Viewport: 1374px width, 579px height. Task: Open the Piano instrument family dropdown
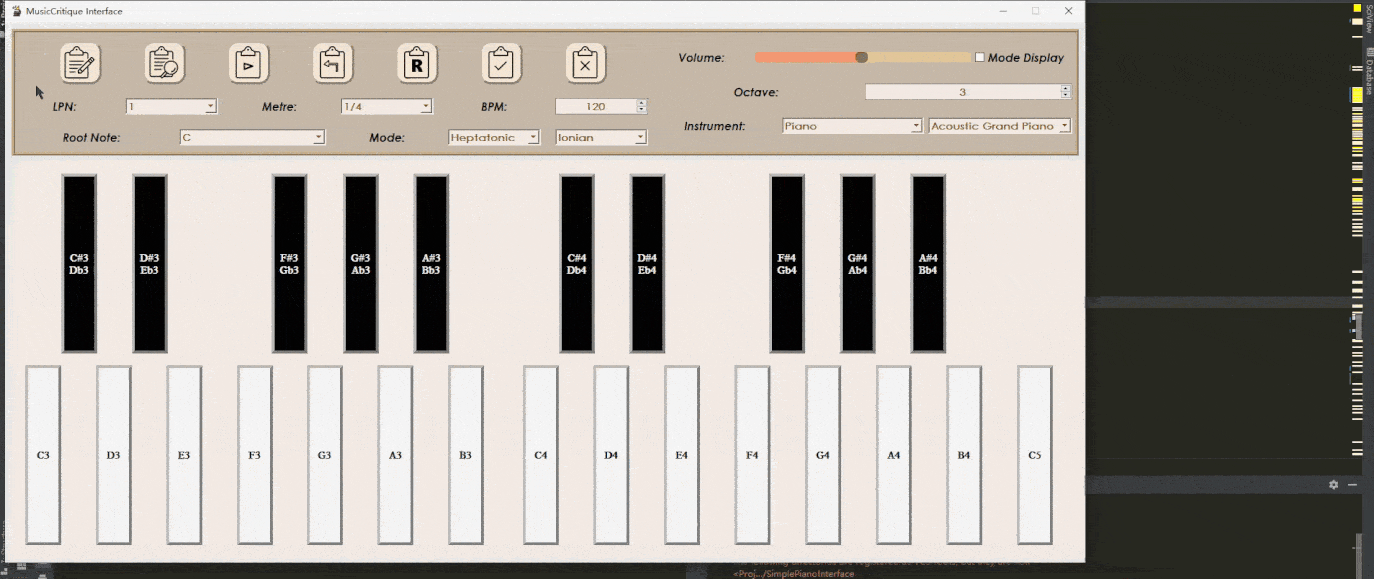(852, 126)
